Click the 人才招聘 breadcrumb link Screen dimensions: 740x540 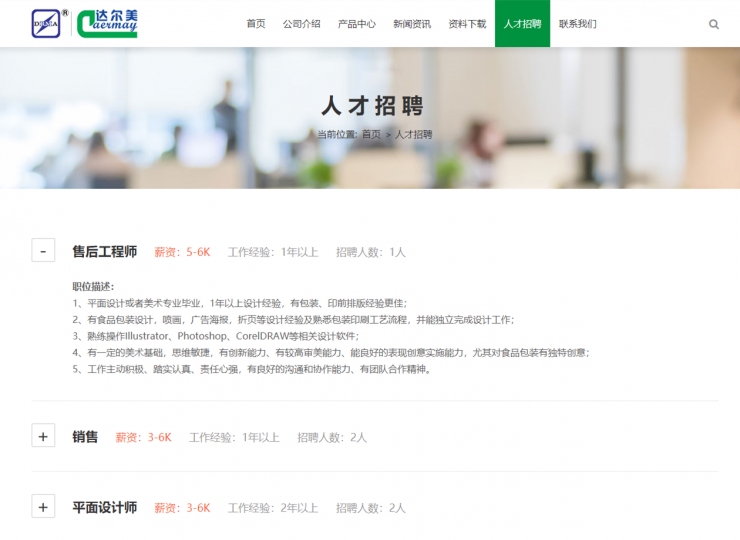click(413, 135)
